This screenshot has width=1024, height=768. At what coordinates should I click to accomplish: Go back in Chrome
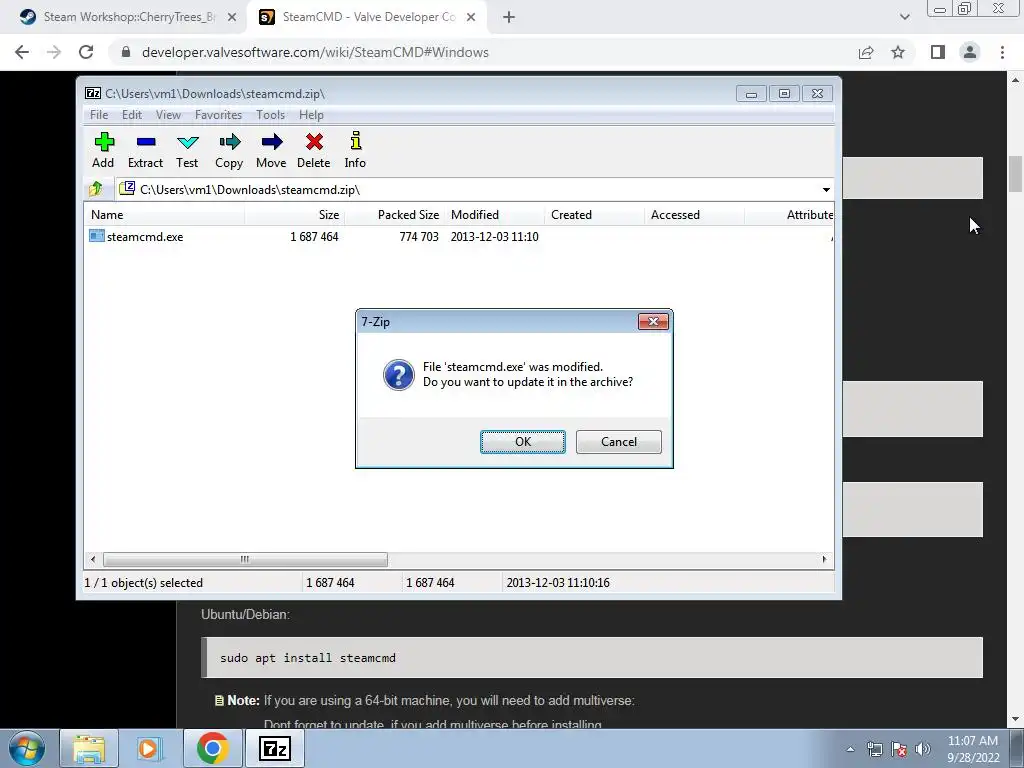point(22,52)
